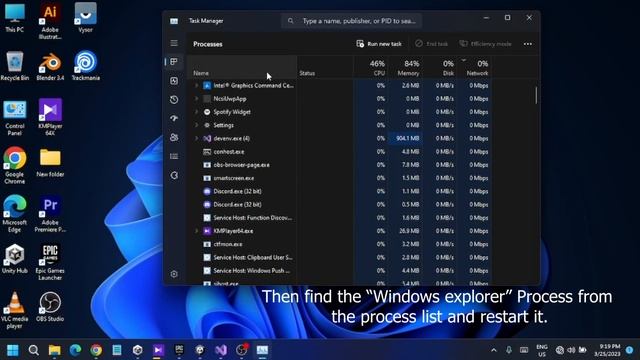Viewport: 640px width, 360px height.
Task: Select Discord.exe row using 1.1 MB memory
Action: pyautogui.click(x=340, y=191)
